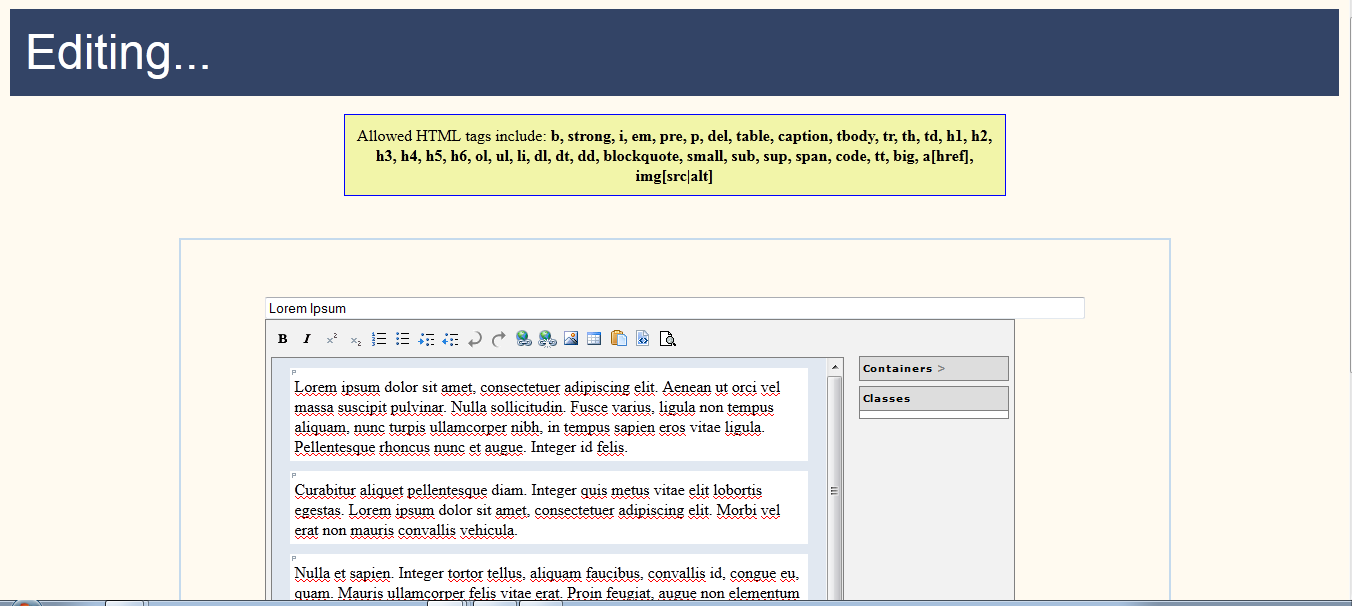
Task: Open the HTML source view
Action: pos(642,338)
